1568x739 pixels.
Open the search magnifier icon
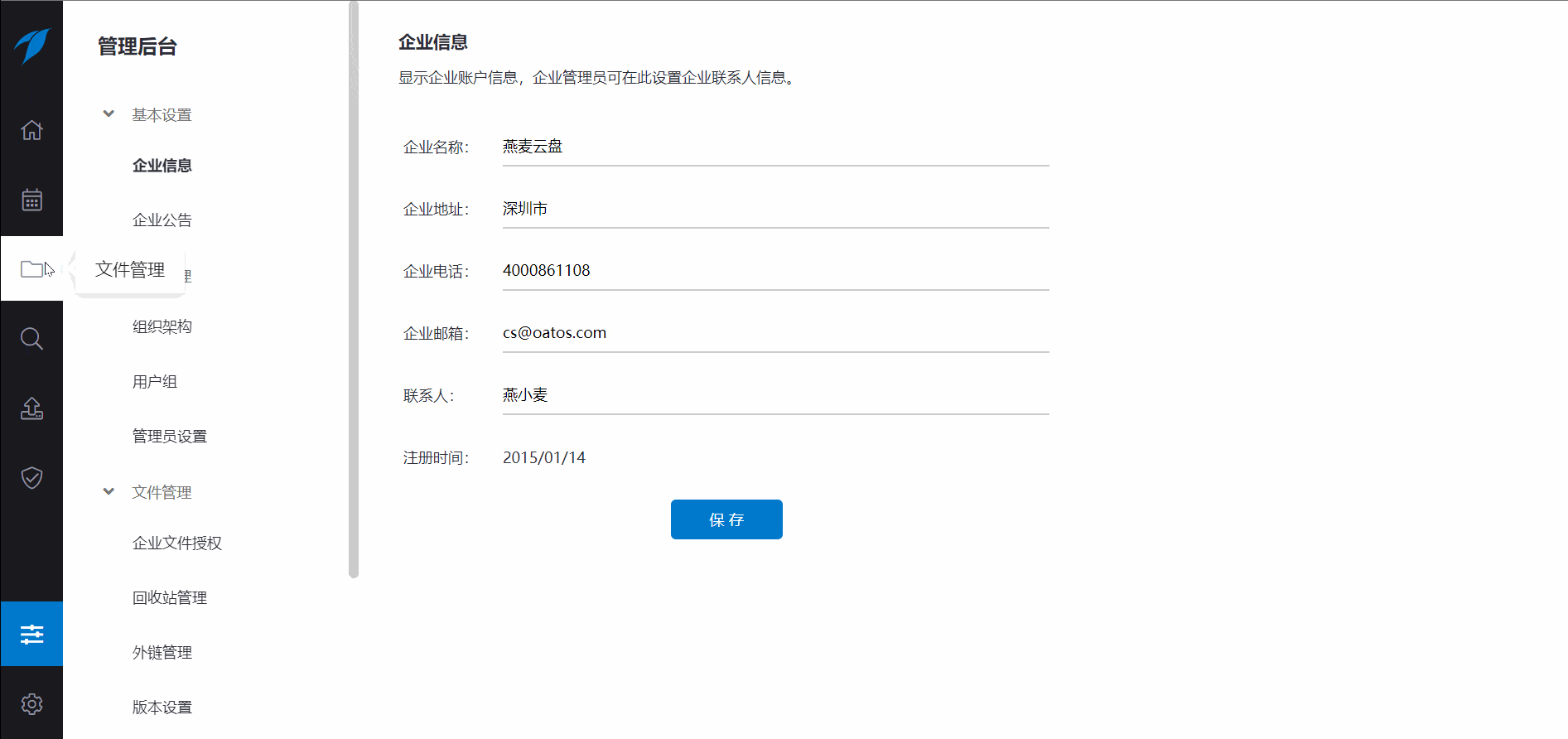(31, 339)
